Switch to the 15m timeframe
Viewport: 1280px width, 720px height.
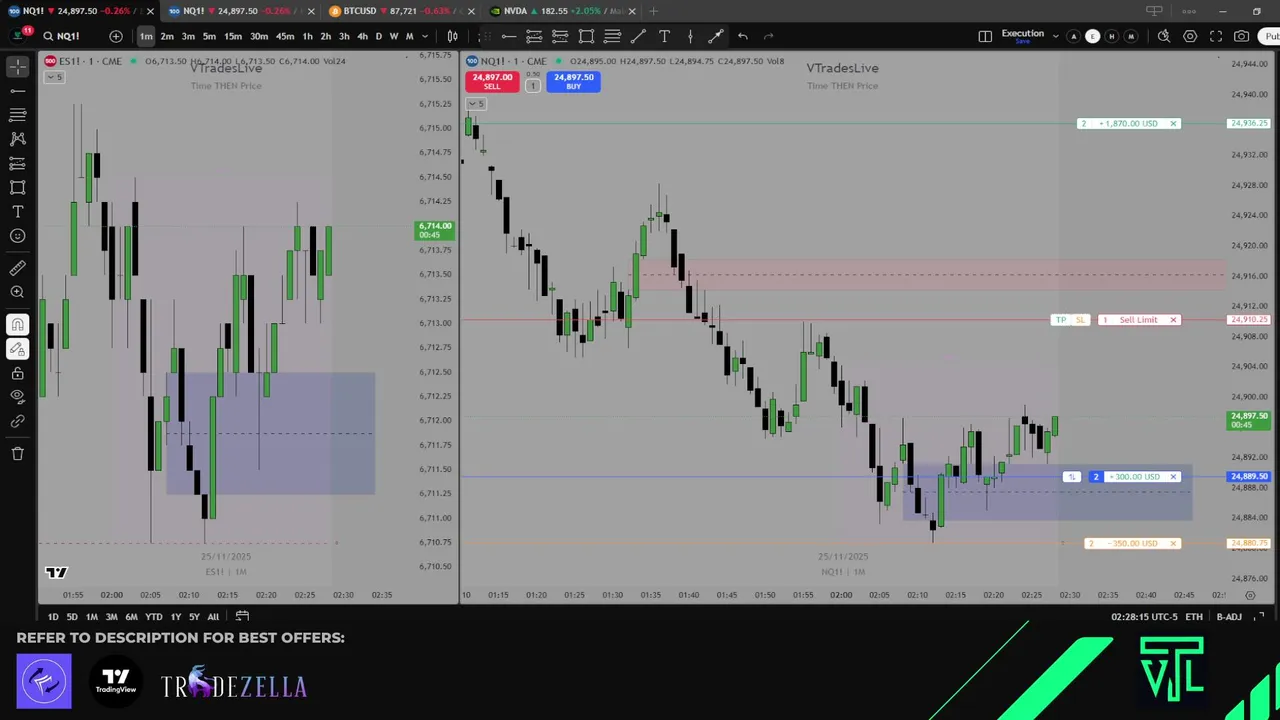[232, 36]
